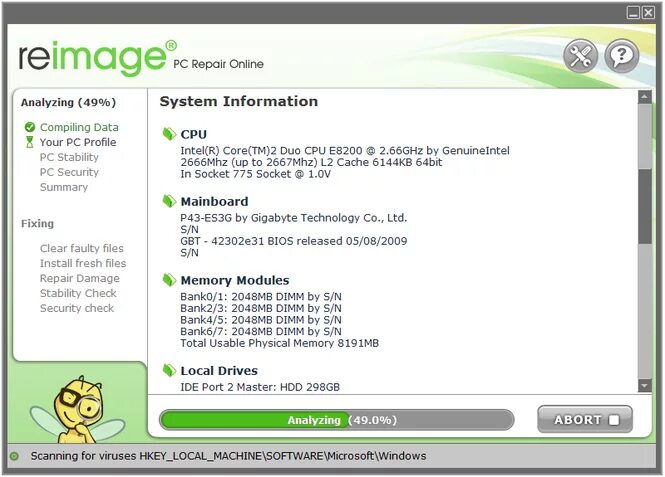Screen dimensions: 665x477
Task: Select Stability Check step
Action: click(x=78, y=293)
